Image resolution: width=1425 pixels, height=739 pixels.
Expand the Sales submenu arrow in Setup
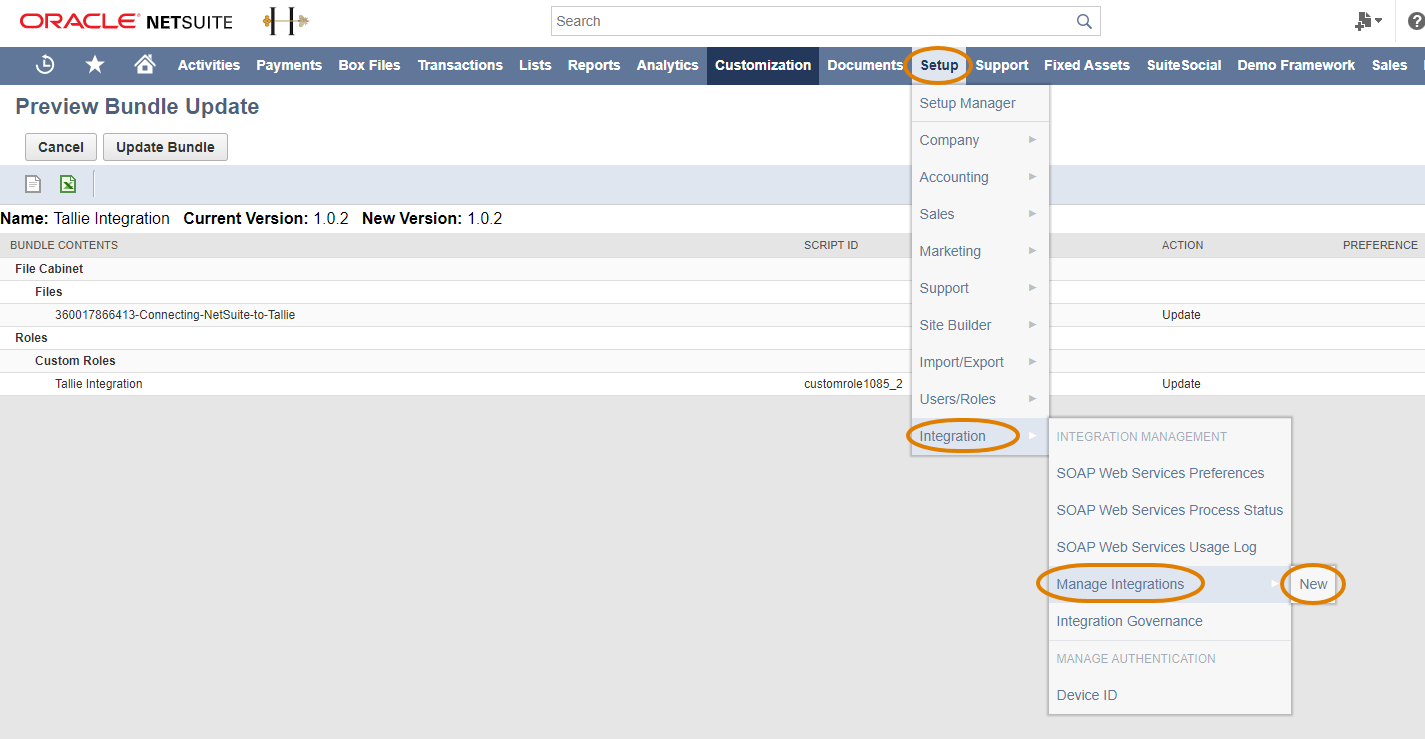(x=1033, y=214)
